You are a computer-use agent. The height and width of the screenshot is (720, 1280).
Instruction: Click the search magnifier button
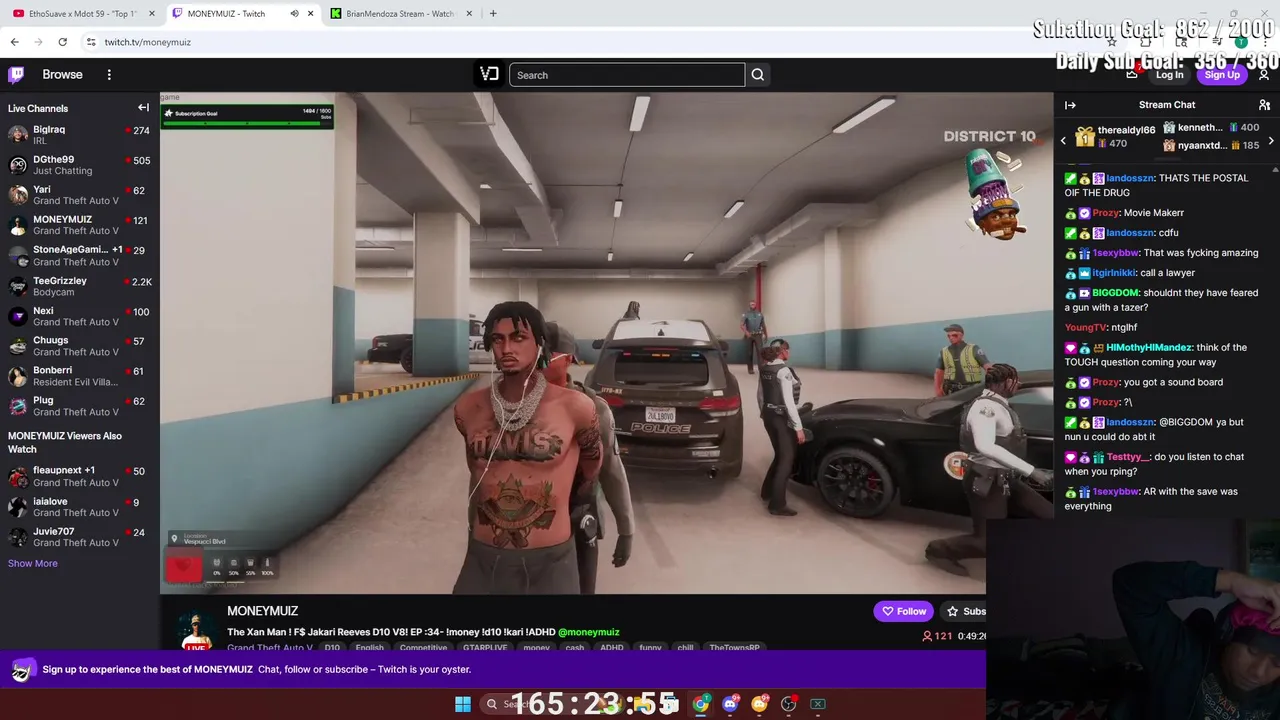(x=758, y=75)
